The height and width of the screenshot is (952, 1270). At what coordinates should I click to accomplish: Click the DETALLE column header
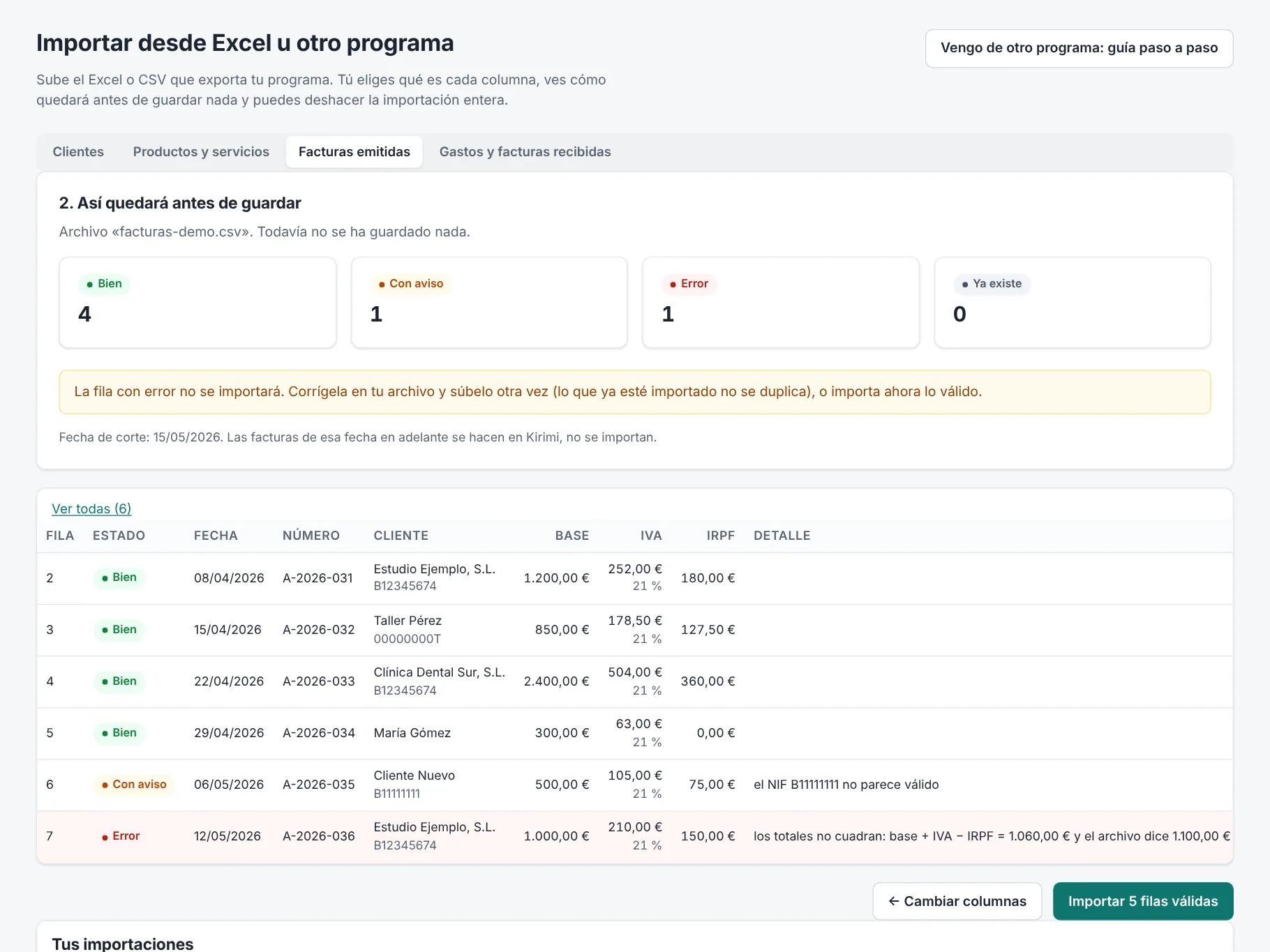coord(782,536)
